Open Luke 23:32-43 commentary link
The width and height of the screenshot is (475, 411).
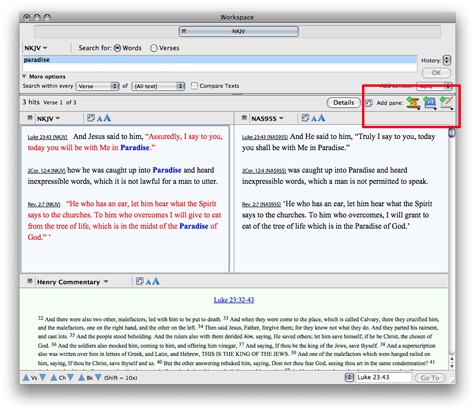(234, 300)
